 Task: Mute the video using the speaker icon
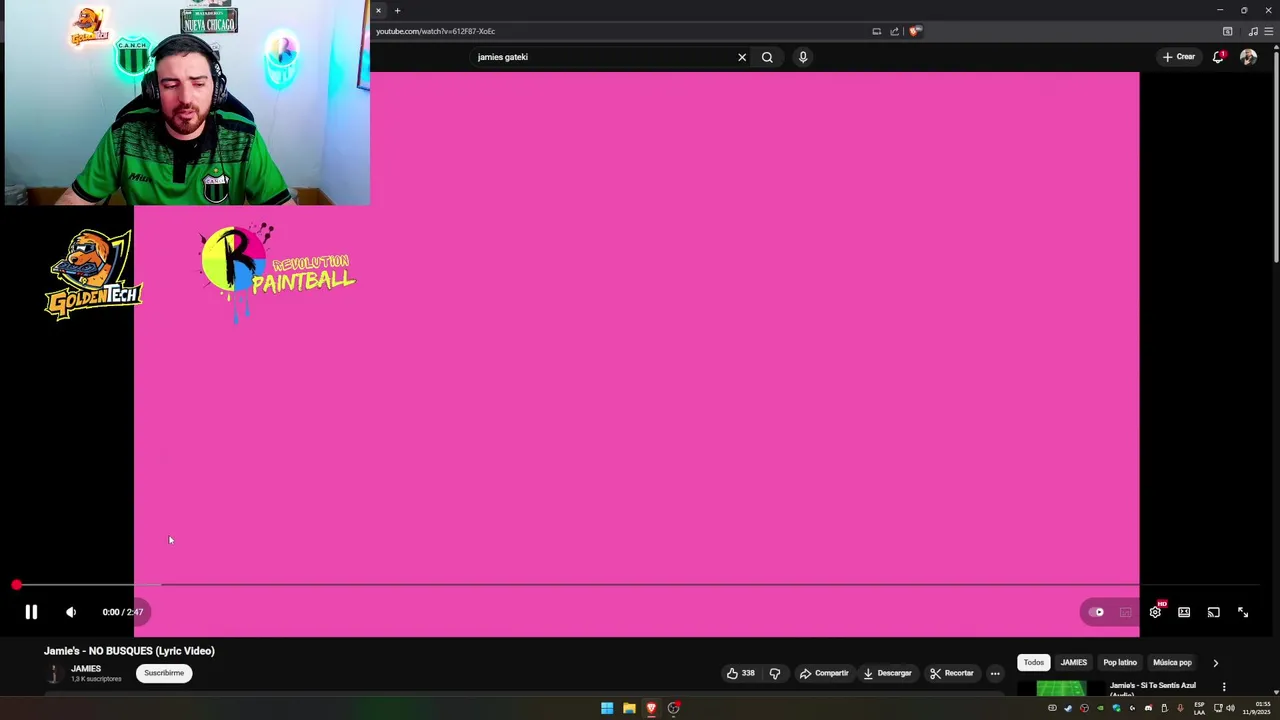[x=71, y=612]
